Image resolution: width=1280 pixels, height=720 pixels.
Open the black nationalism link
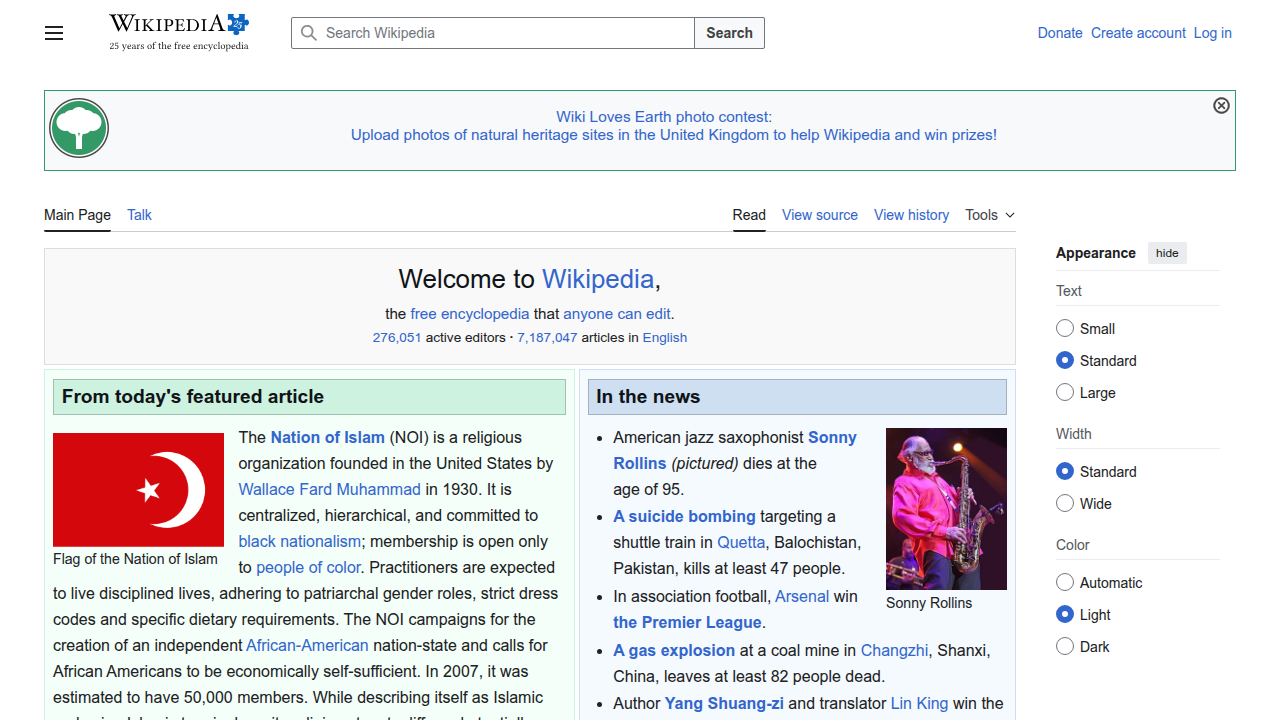pos(300,541)
